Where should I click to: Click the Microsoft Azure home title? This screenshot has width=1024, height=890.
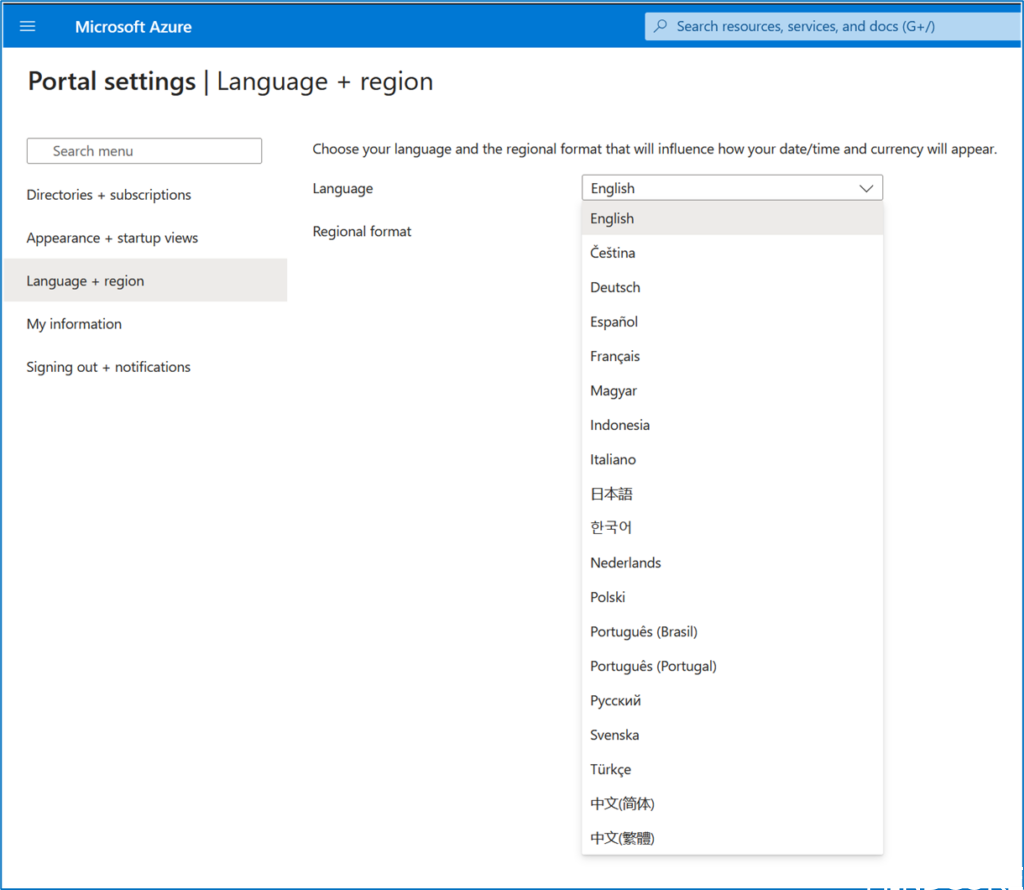pos(133,26)
